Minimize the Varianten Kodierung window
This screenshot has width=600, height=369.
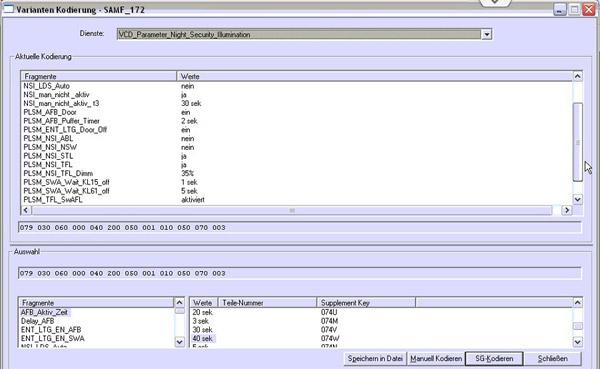pos(559,9)
